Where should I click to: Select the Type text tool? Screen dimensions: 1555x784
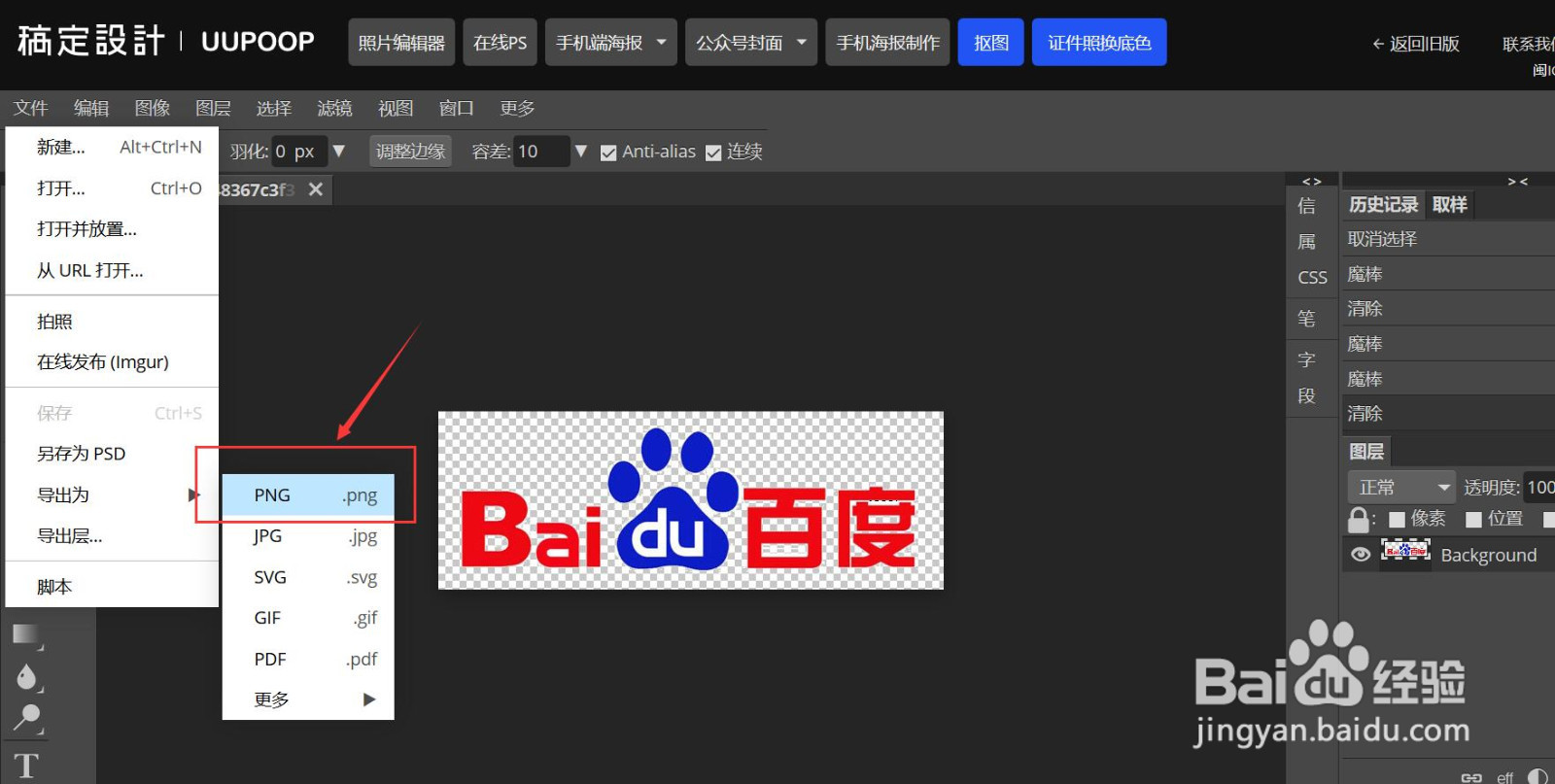coord(25,765)
